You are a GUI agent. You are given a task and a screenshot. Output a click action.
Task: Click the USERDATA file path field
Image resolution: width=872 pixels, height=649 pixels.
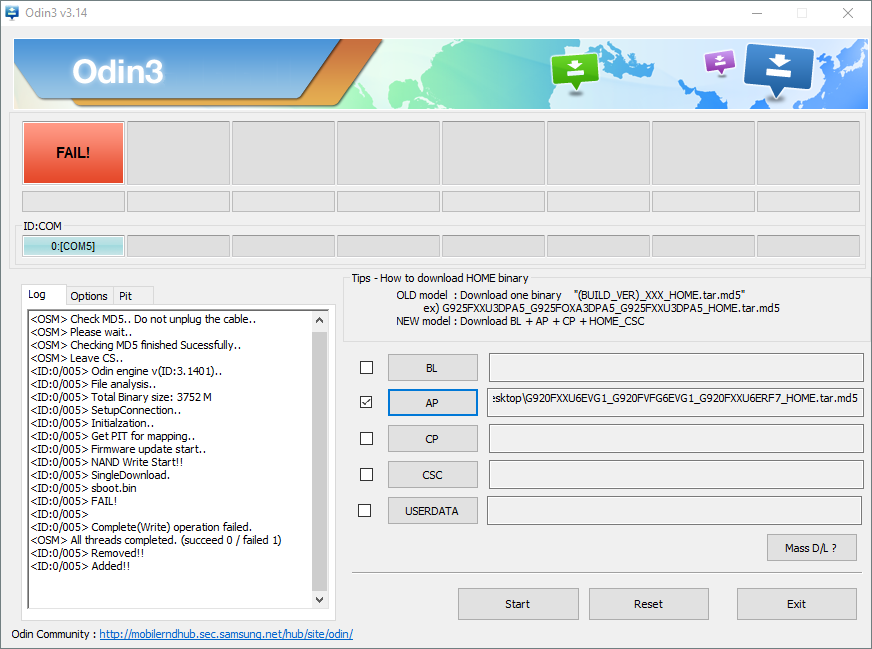(675, 511)
